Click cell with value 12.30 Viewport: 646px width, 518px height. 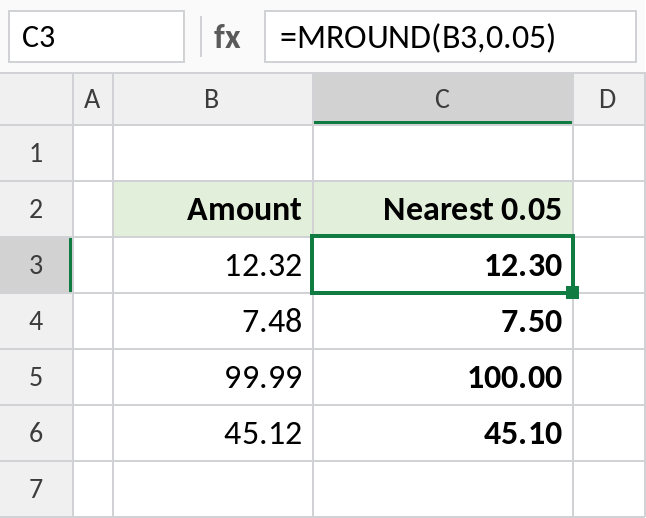click(x=443, y=265)
